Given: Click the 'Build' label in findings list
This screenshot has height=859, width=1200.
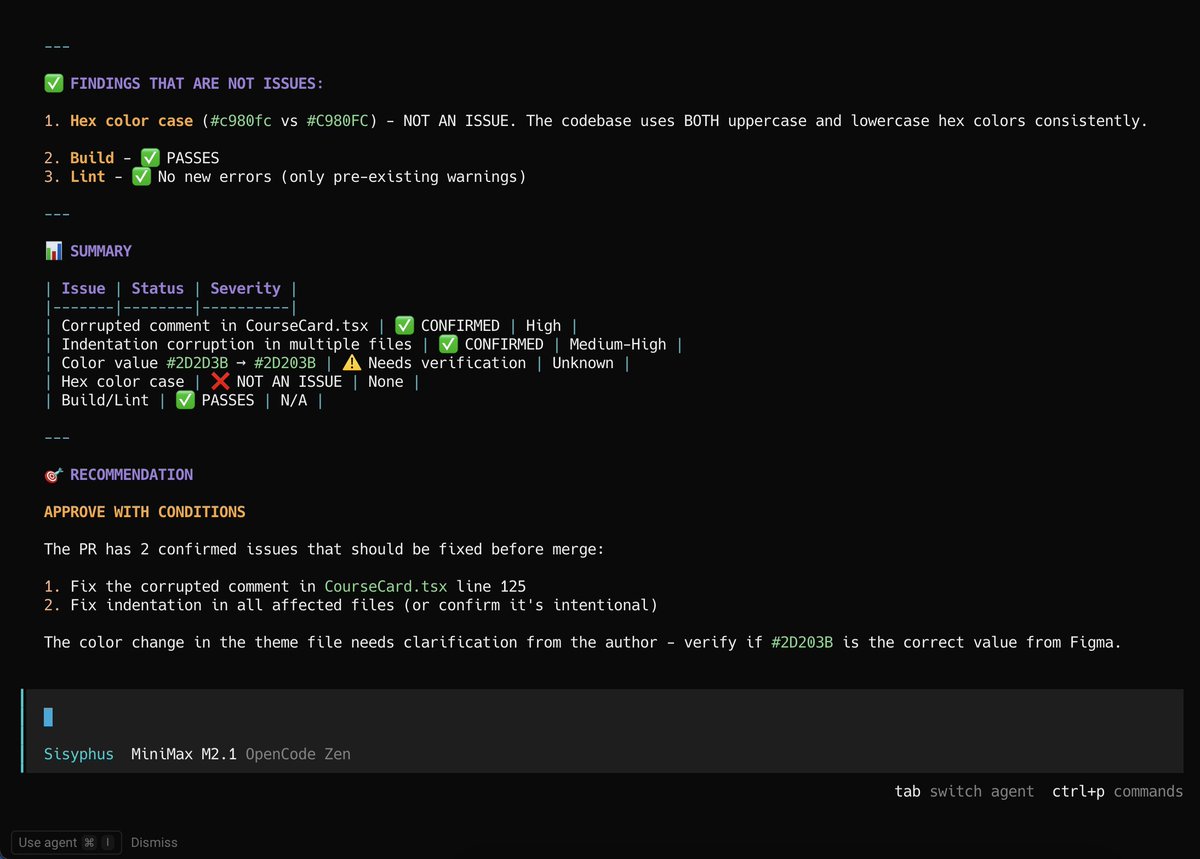Looking at the screenshot, I should [92, 158].
